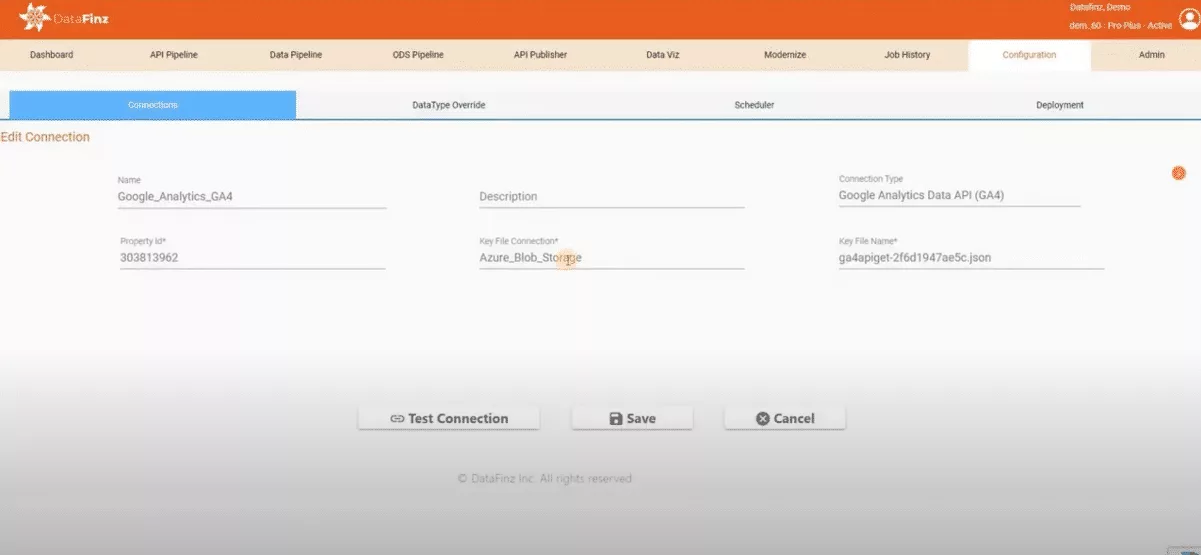Image resolution: width=1201 pixels, height=555 pixels.
Task: Open Job History tab
Action: pyautogui.click(x=907, y=55)
